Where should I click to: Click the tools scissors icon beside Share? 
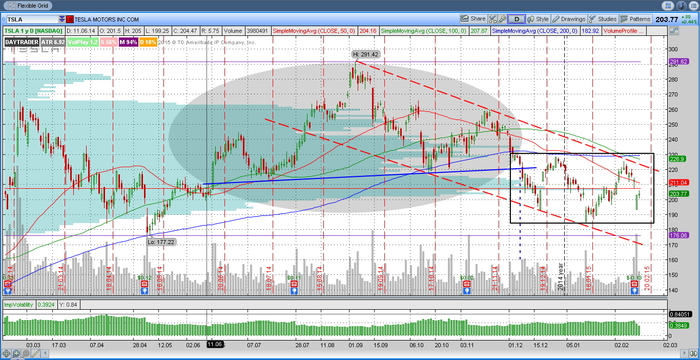coord(493,19)
